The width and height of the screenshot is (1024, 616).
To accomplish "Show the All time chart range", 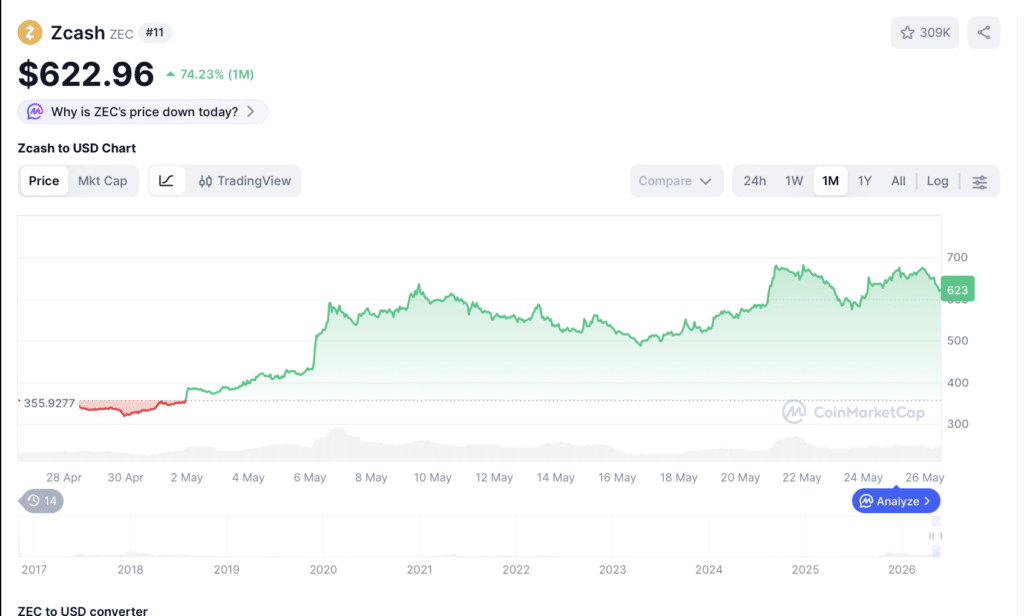I will (898, 181).
